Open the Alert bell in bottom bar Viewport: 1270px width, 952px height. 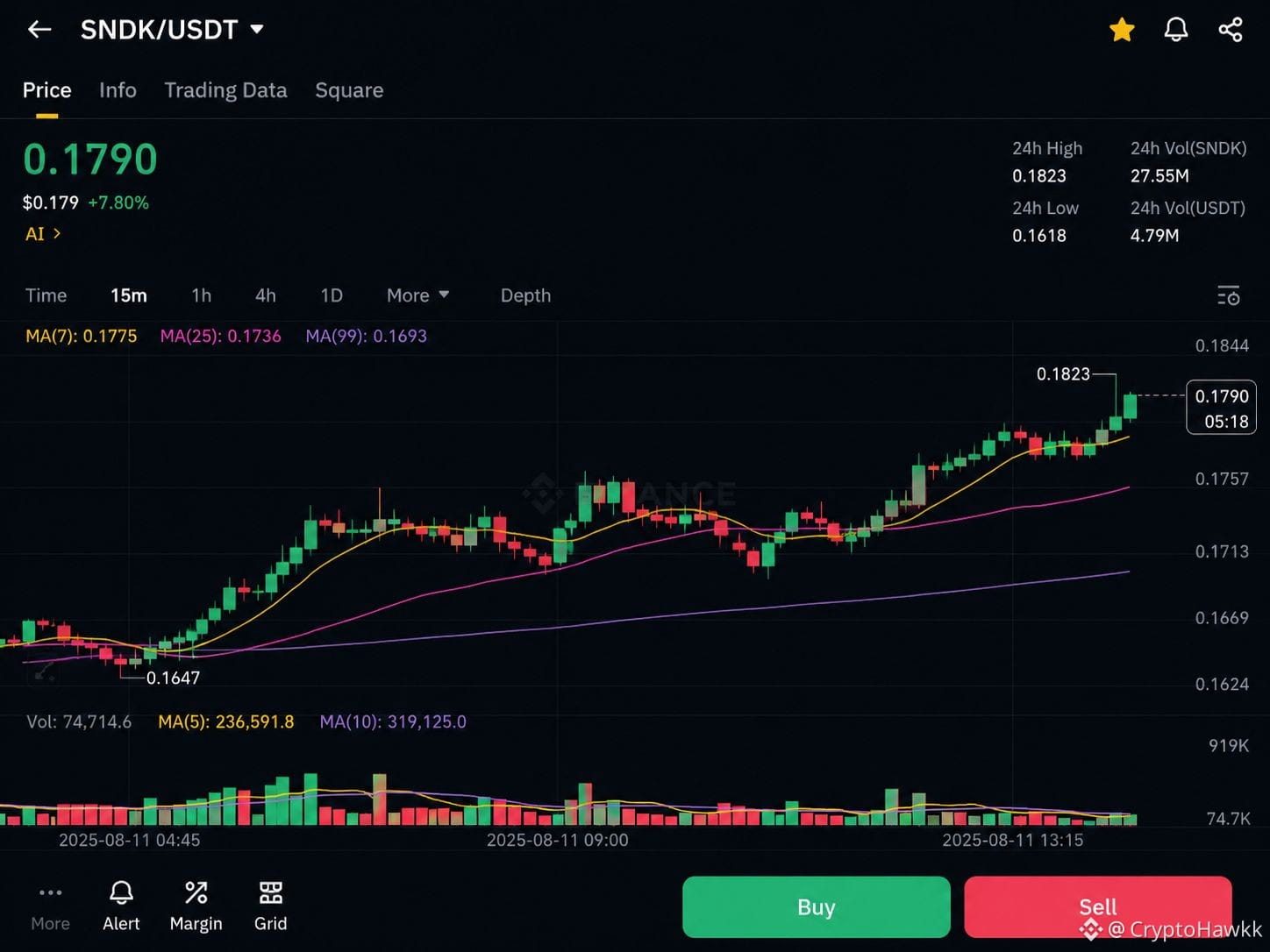point(121,906)
